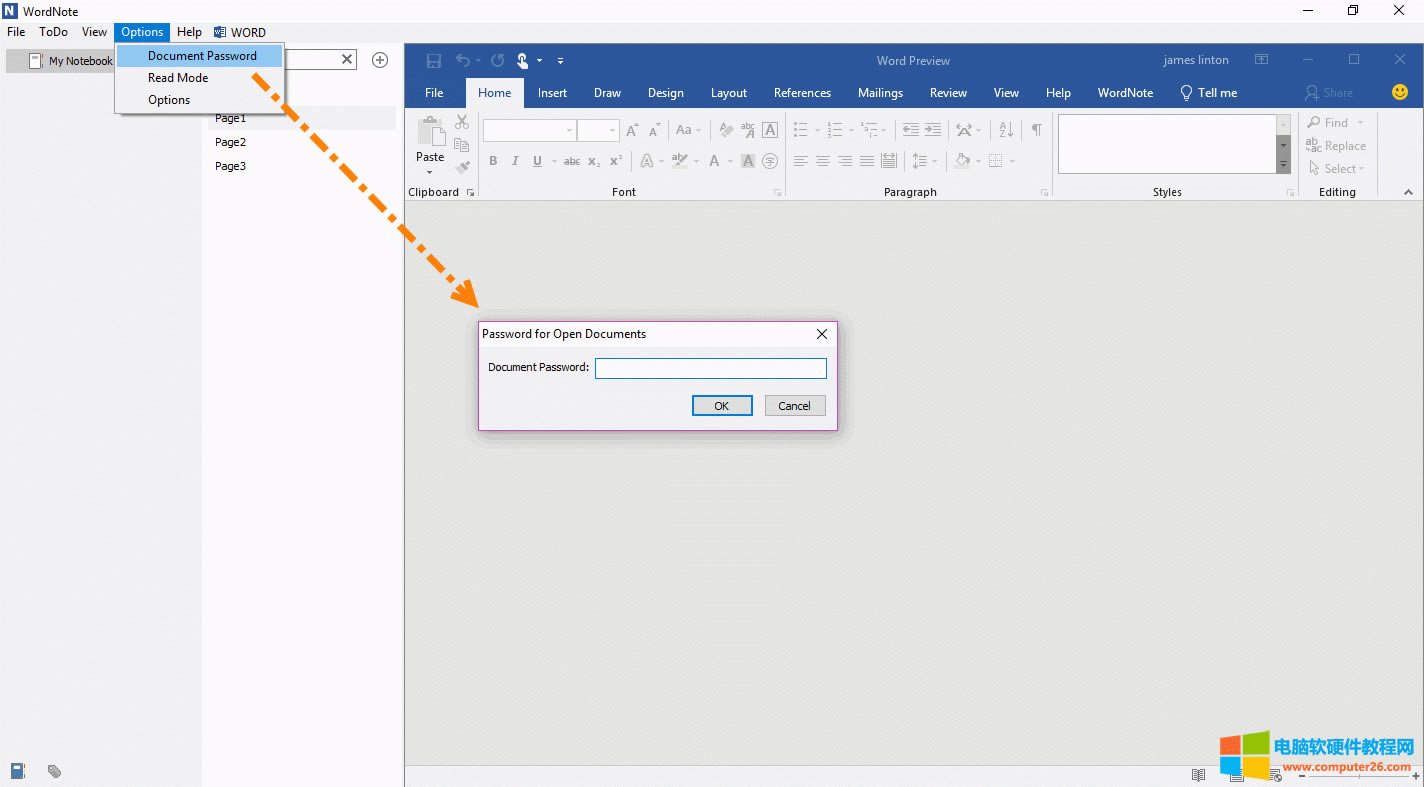The height and width of the screenshot is (787, 1424).
Task: Click the add page plus icon
Action: click(380, 60)
